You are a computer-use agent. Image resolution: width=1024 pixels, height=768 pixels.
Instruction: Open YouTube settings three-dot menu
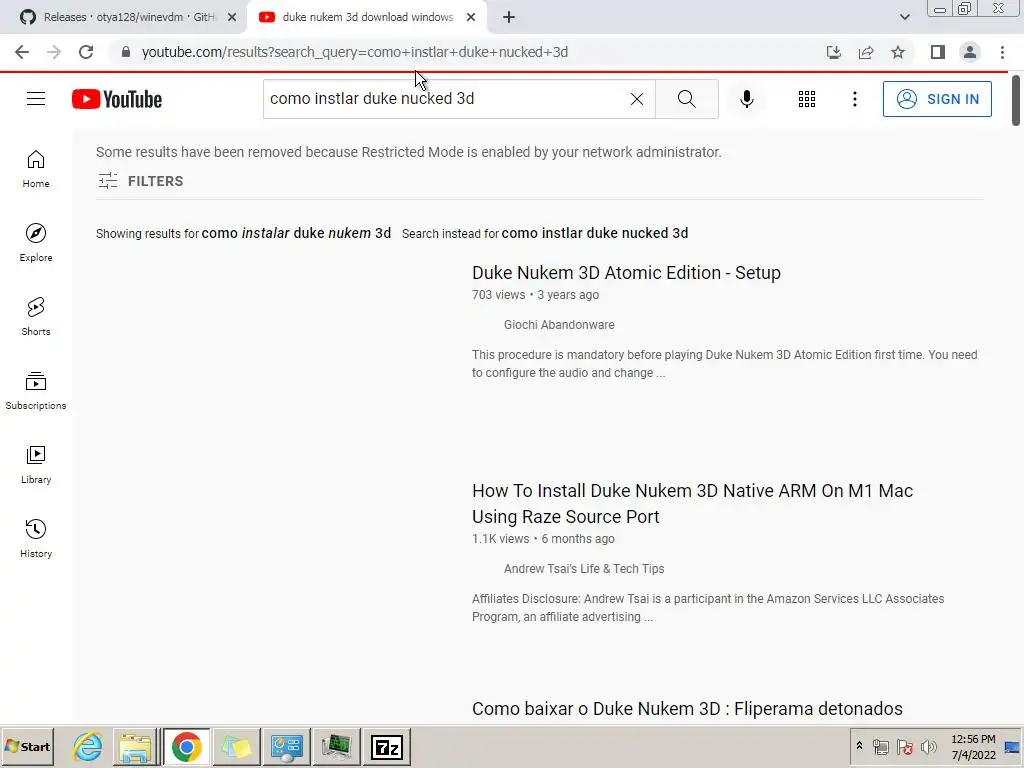pos(854,99)
